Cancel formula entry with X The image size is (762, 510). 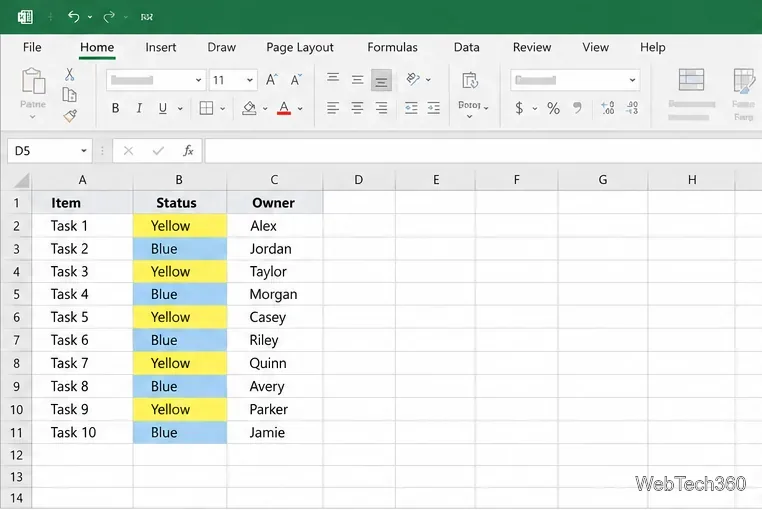pos(128,151)
